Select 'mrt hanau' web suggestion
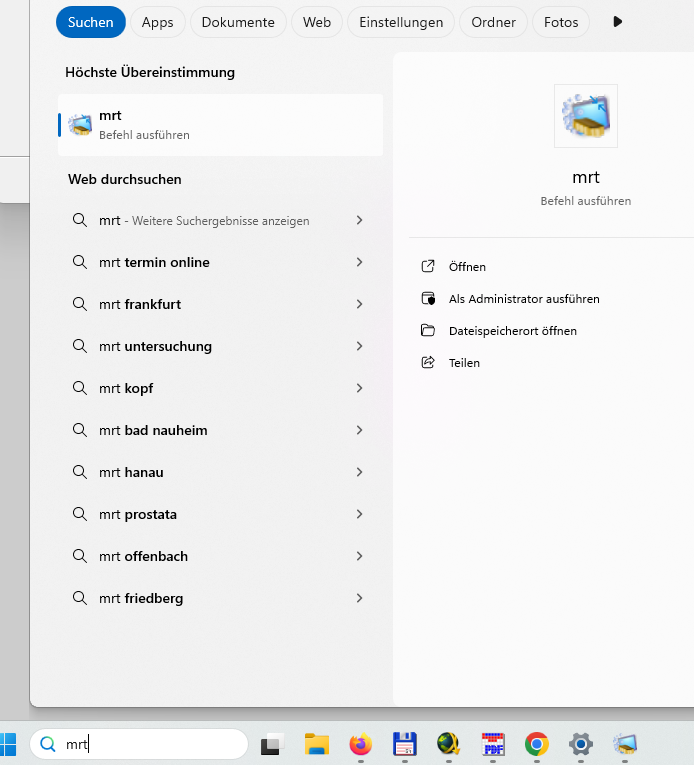This screenshot has width=694, height=765. coord(221,472)
